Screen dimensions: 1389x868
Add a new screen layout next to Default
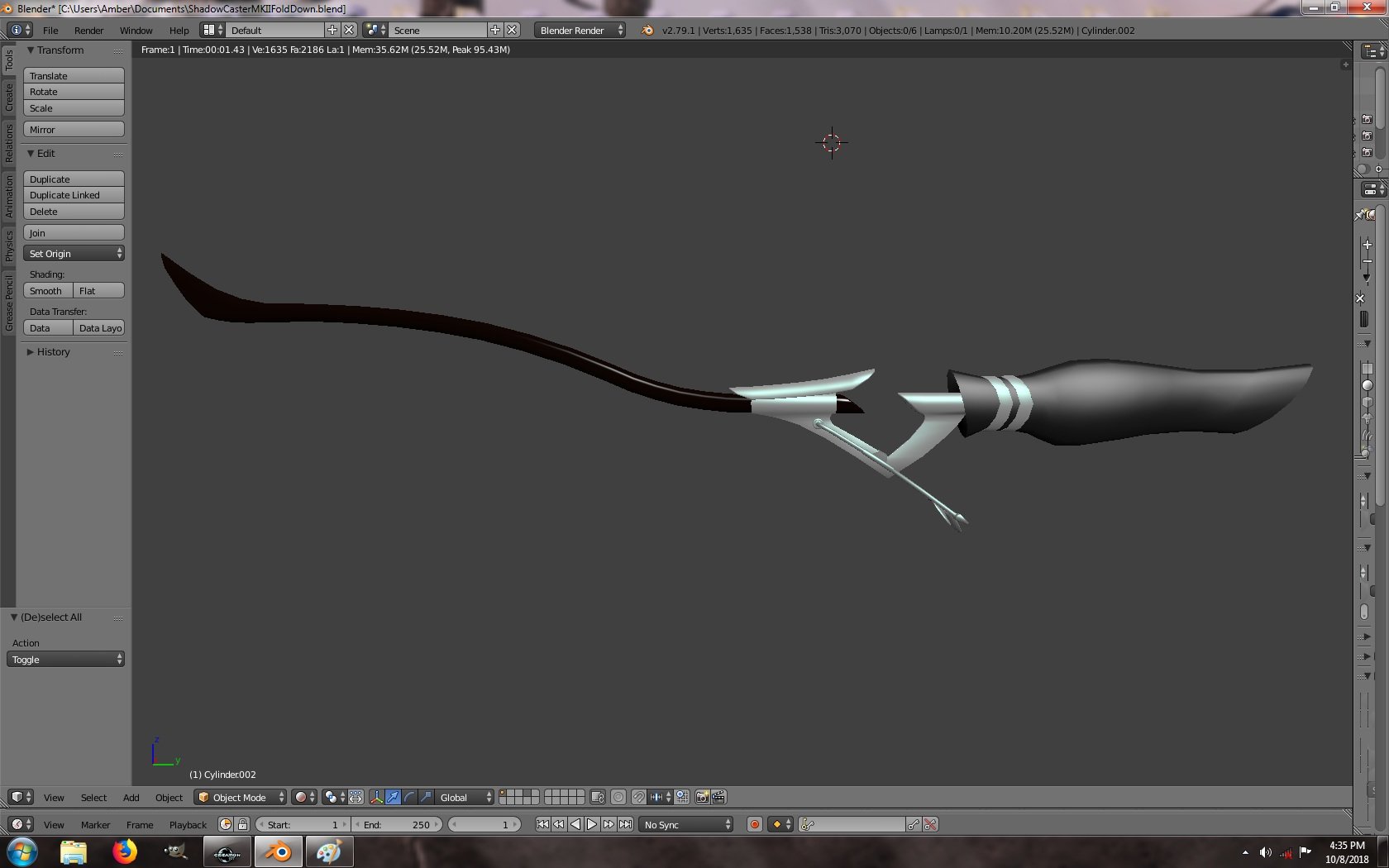pos(332,30)
